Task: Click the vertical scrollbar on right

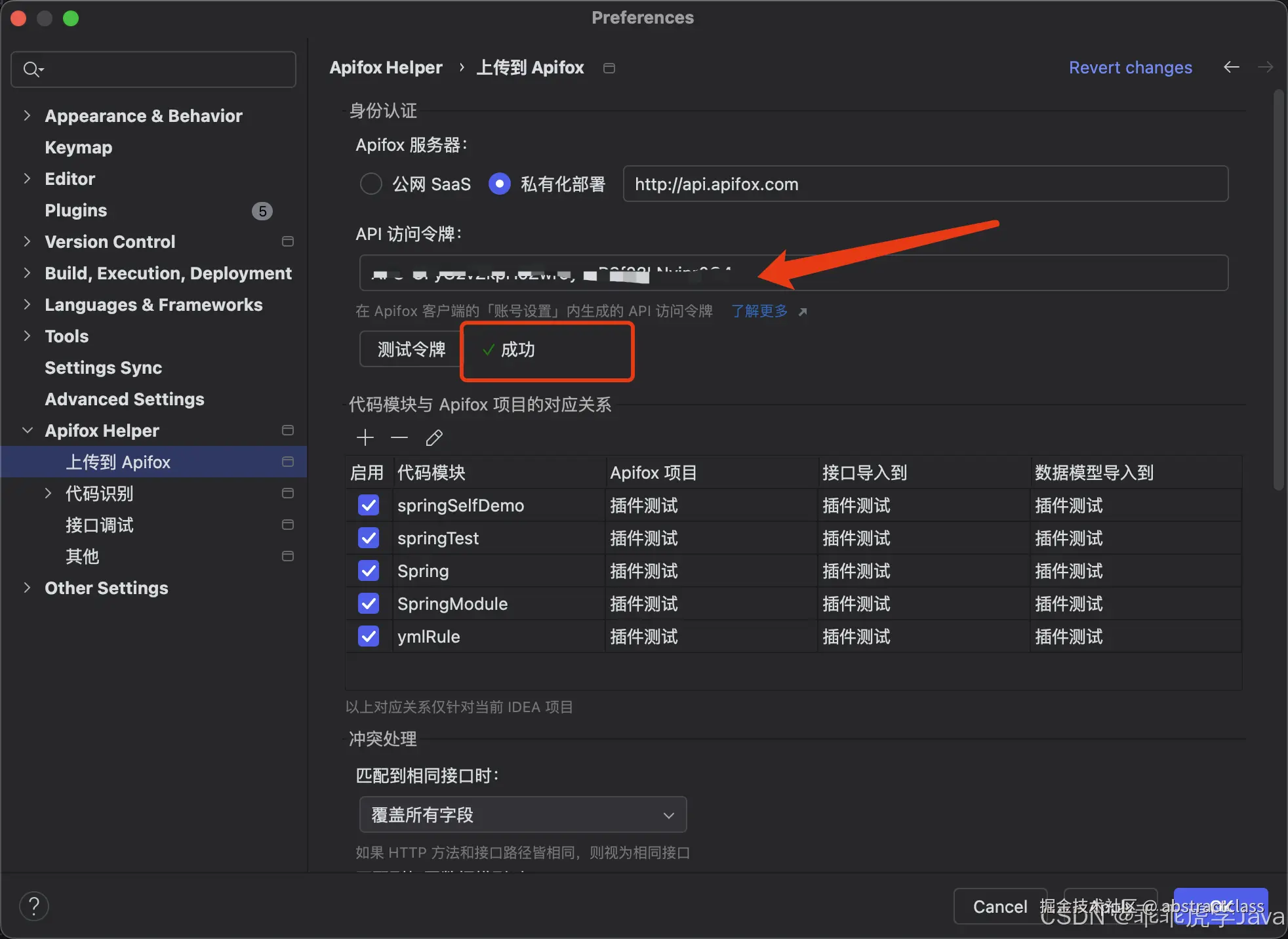Action: coord(1278,289)
